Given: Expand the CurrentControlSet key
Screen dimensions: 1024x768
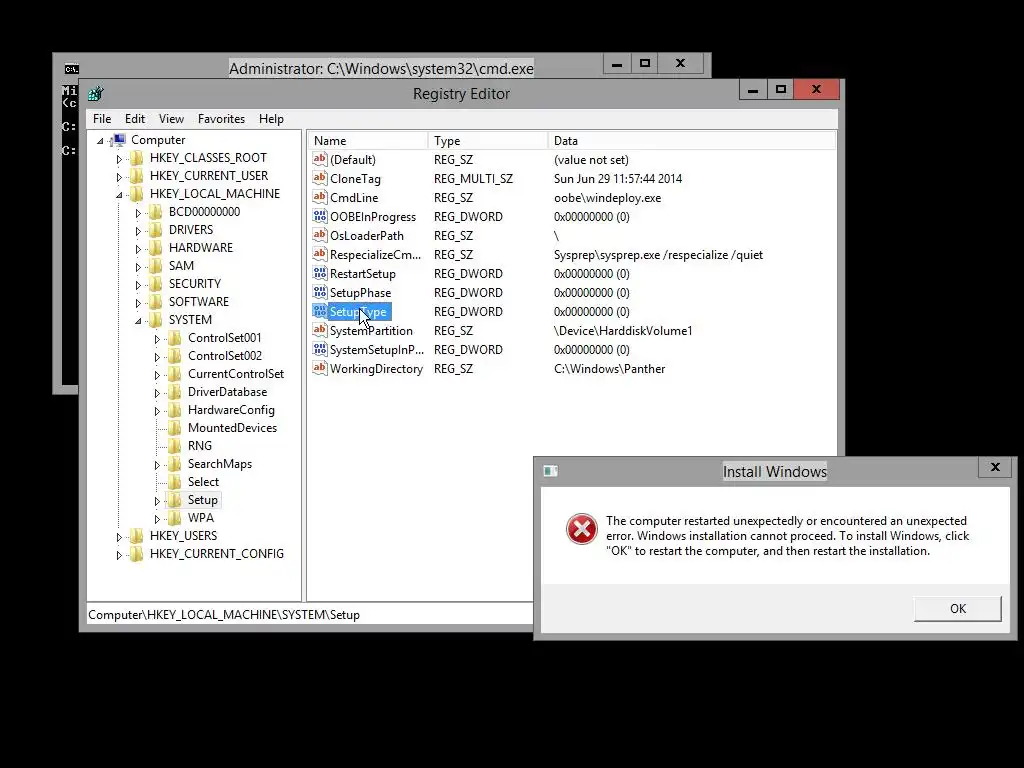Looking at the screenshot, I should coord(157,375).
